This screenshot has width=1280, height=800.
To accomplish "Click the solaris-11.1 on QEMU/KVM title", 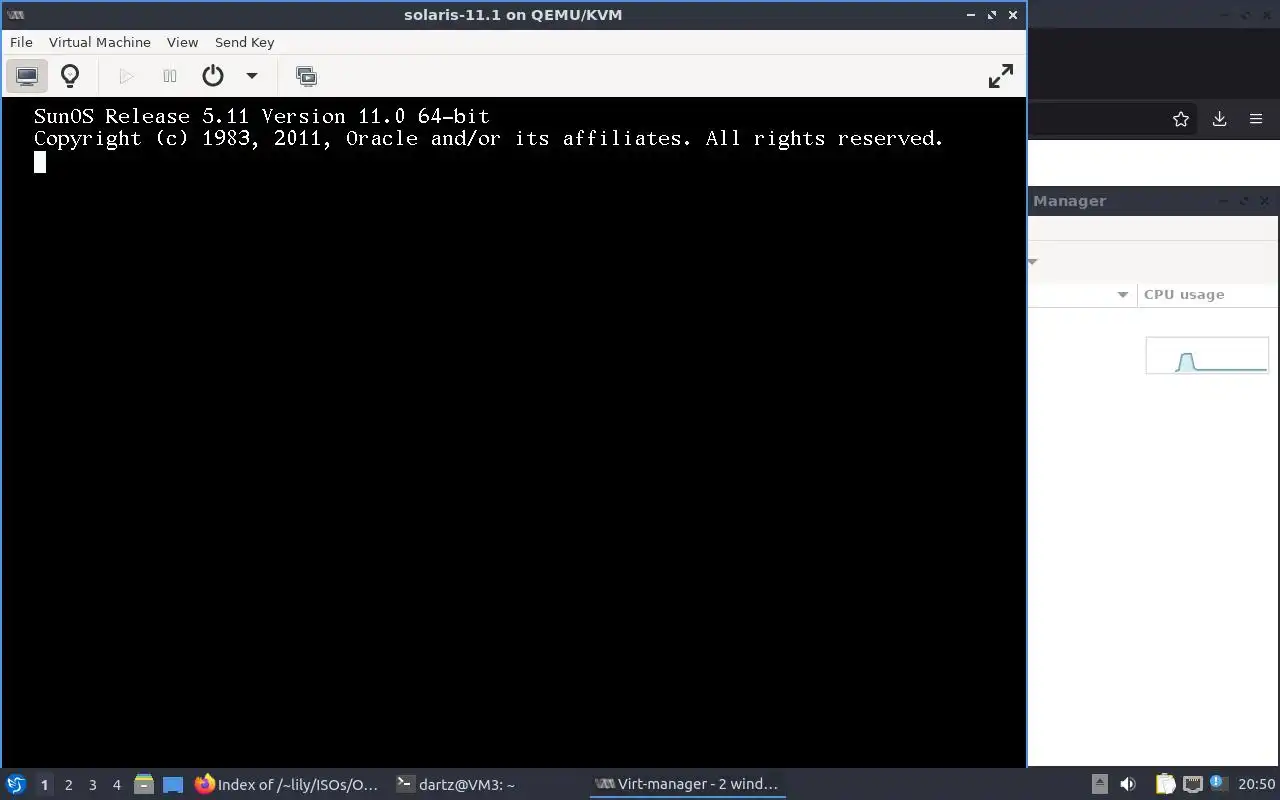I will click(x=513, y=15).
